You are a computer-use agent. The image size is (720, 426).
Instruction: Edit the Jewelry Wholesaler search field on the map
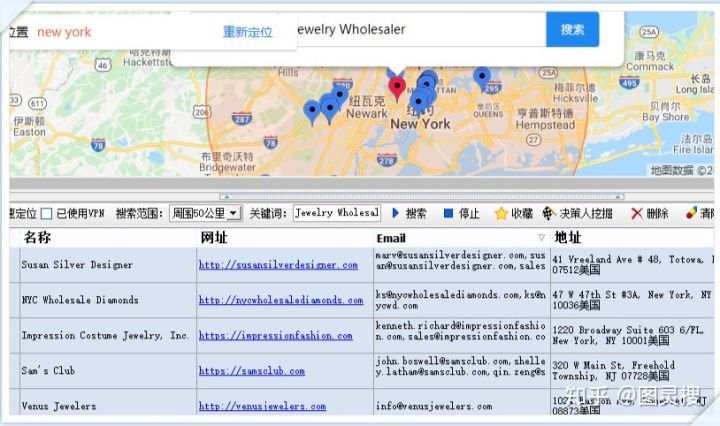420,30
